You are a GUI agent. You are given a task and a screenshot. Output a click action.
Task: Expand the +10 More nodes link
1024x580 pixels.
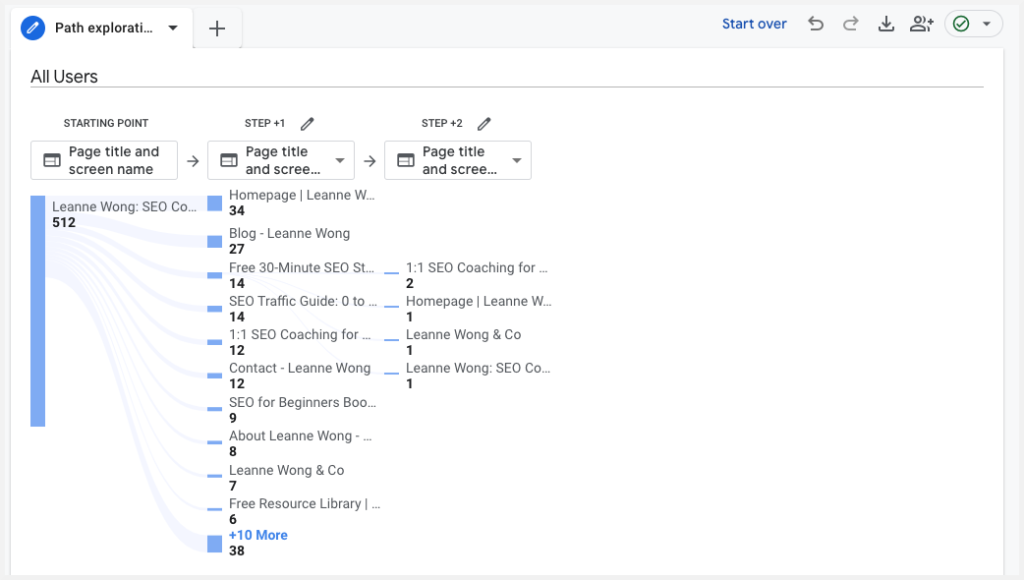pyautogui.click(x=258, y=535)
